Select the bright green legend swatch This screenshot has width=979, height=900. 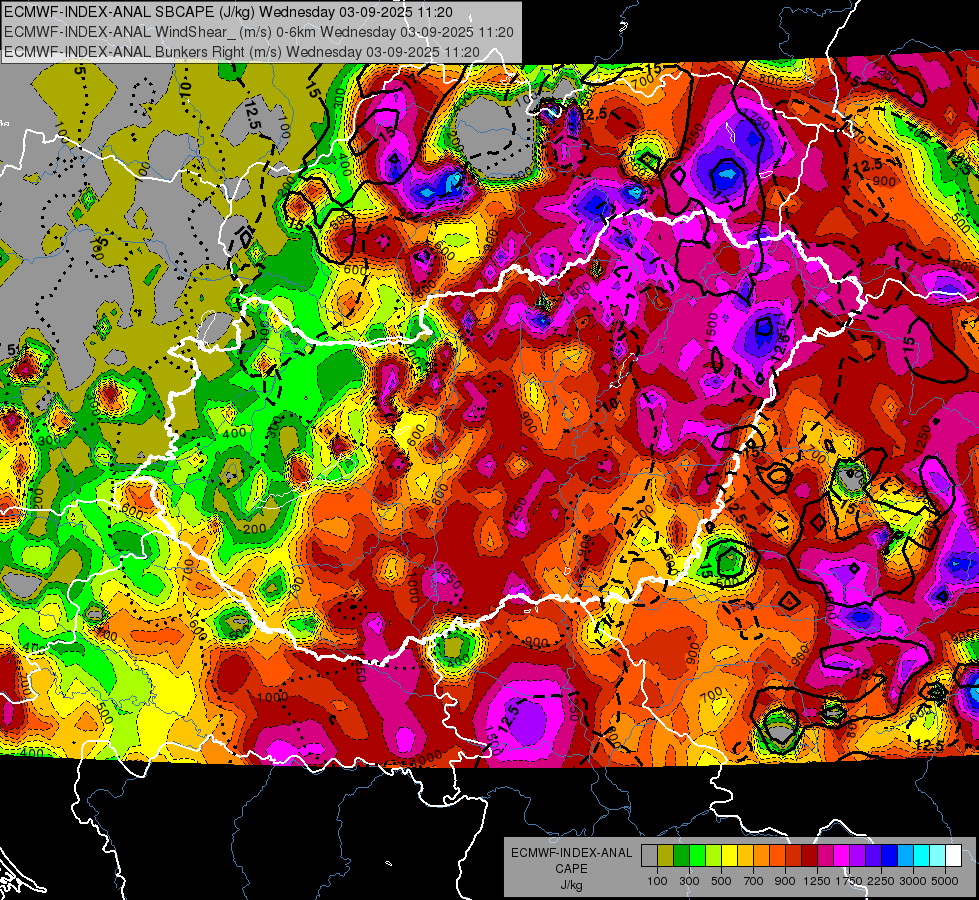pyautogui.click(x=697, y=855)
